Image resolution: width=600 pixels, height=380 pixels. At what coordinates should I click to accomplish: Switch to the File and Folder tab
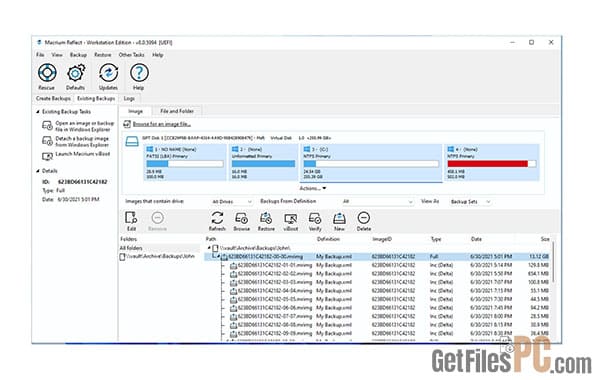coord(177,111)
